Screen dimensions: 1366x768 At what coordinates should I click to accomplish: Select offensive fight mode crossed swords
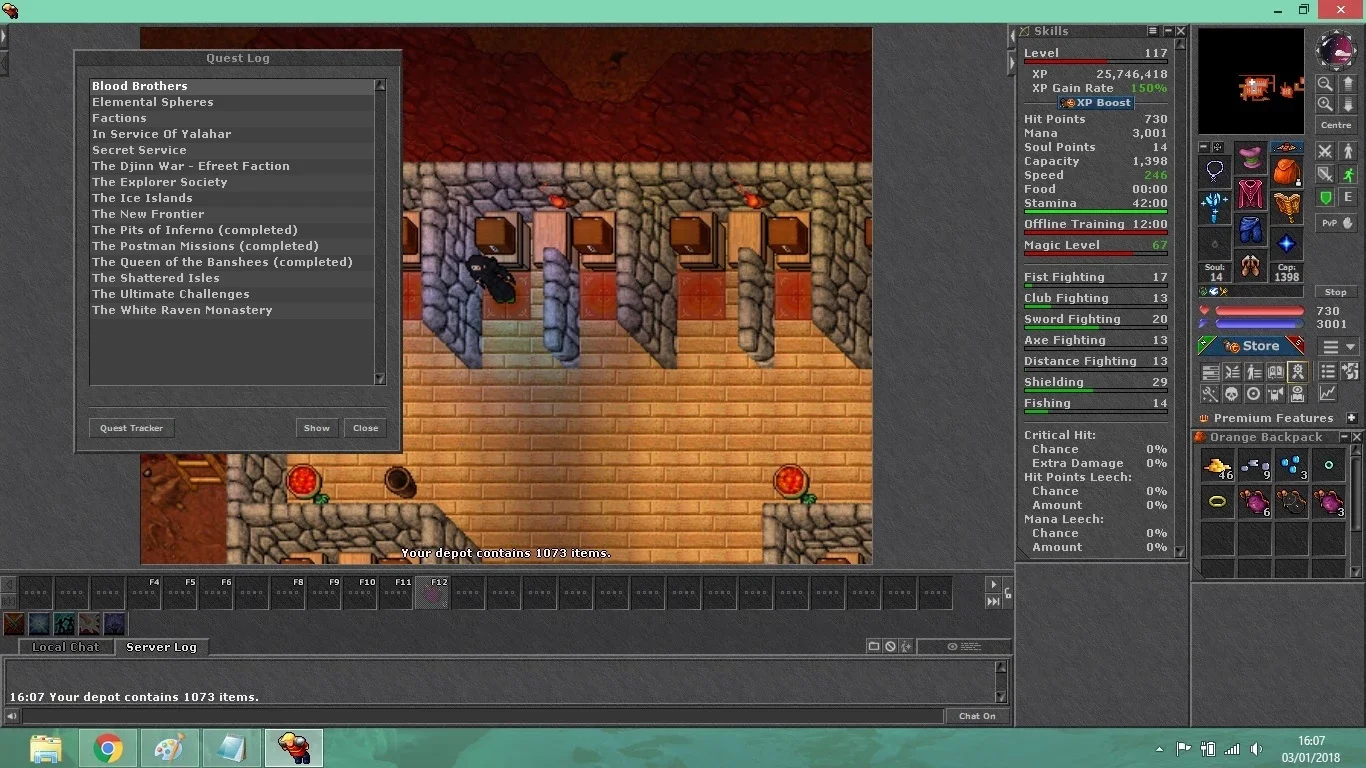coord(1325,151)
